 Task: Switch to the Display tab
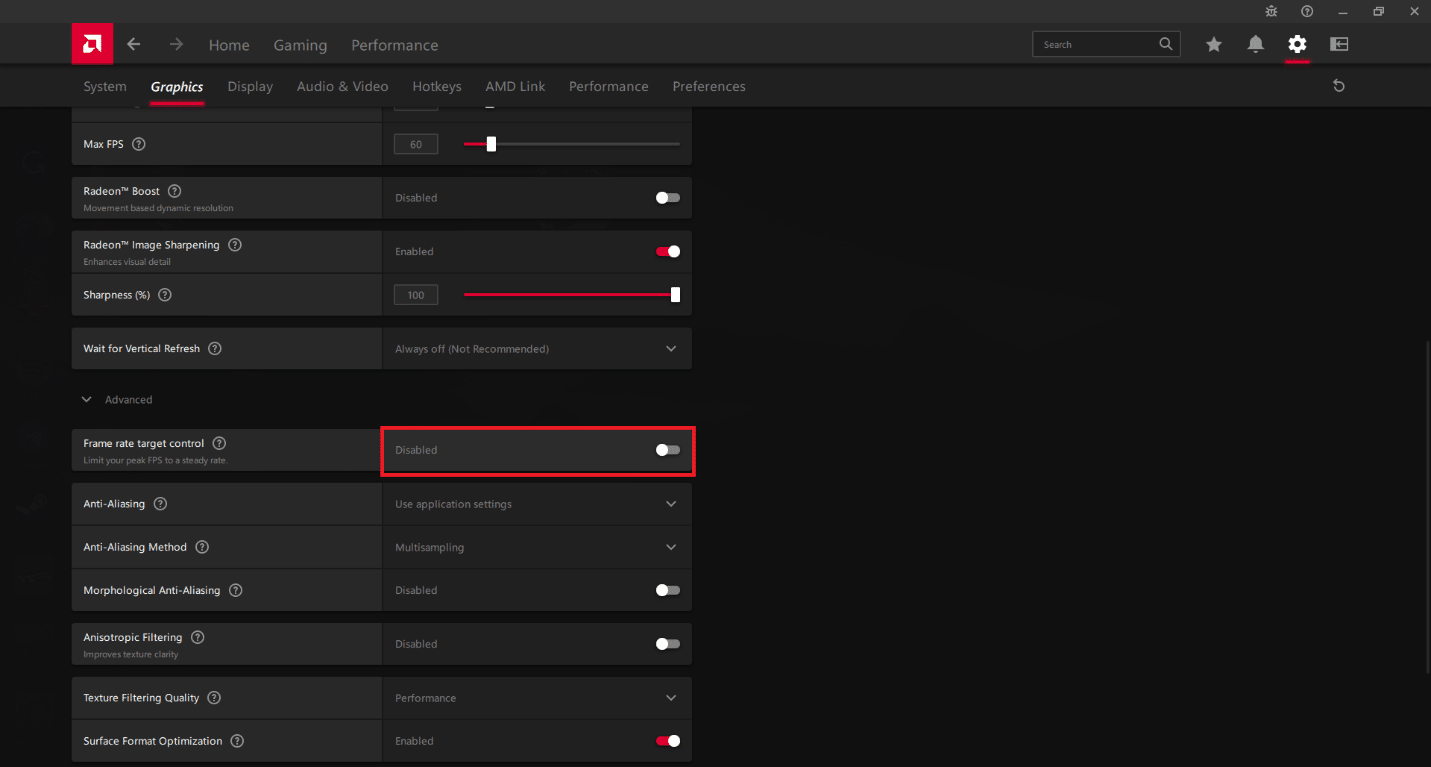coord(250,86)
